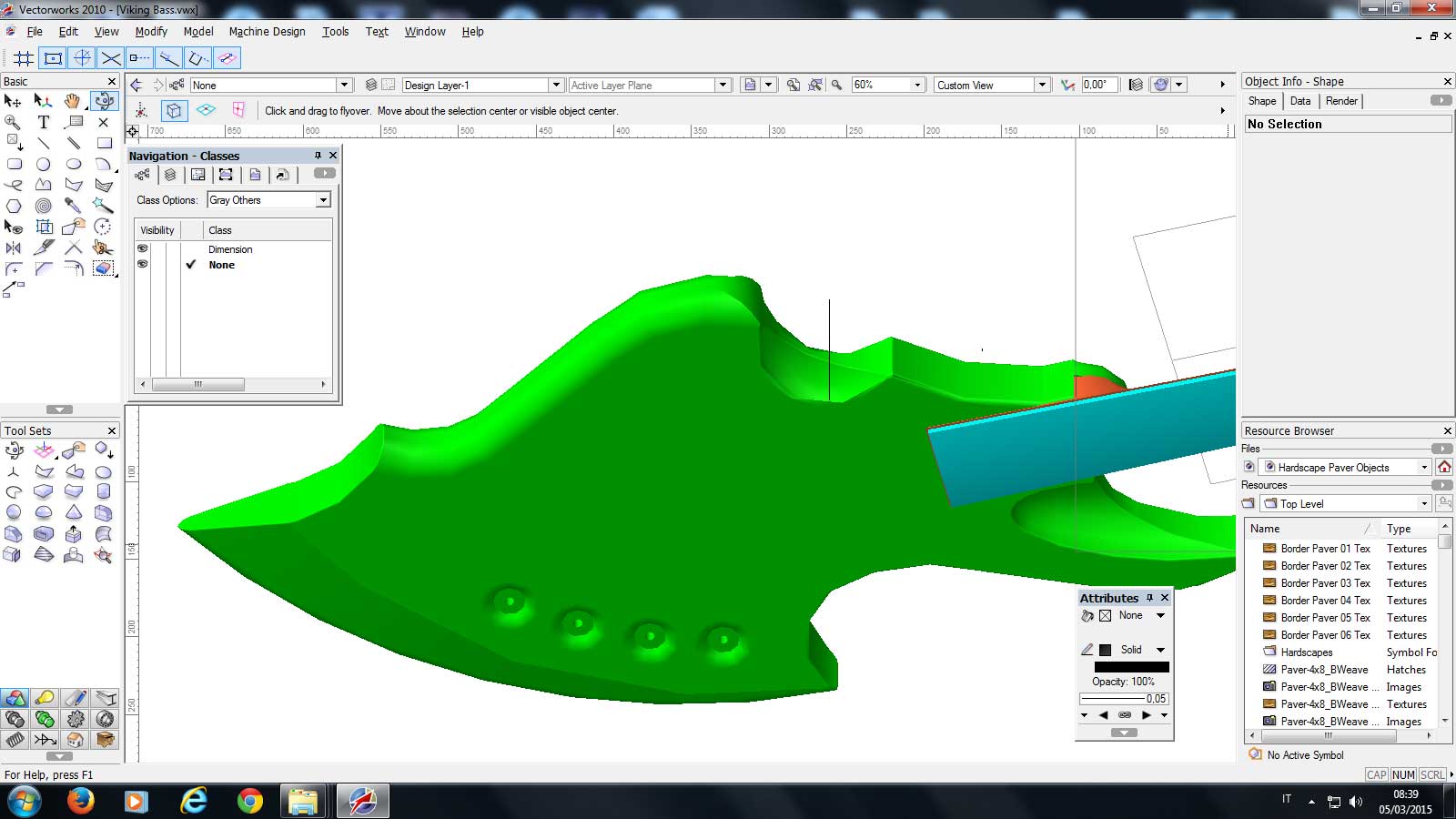1456x819 pixels.
Task: Click the black pen color swatch
Action: pyautogui.click(x=1105, y=650)
